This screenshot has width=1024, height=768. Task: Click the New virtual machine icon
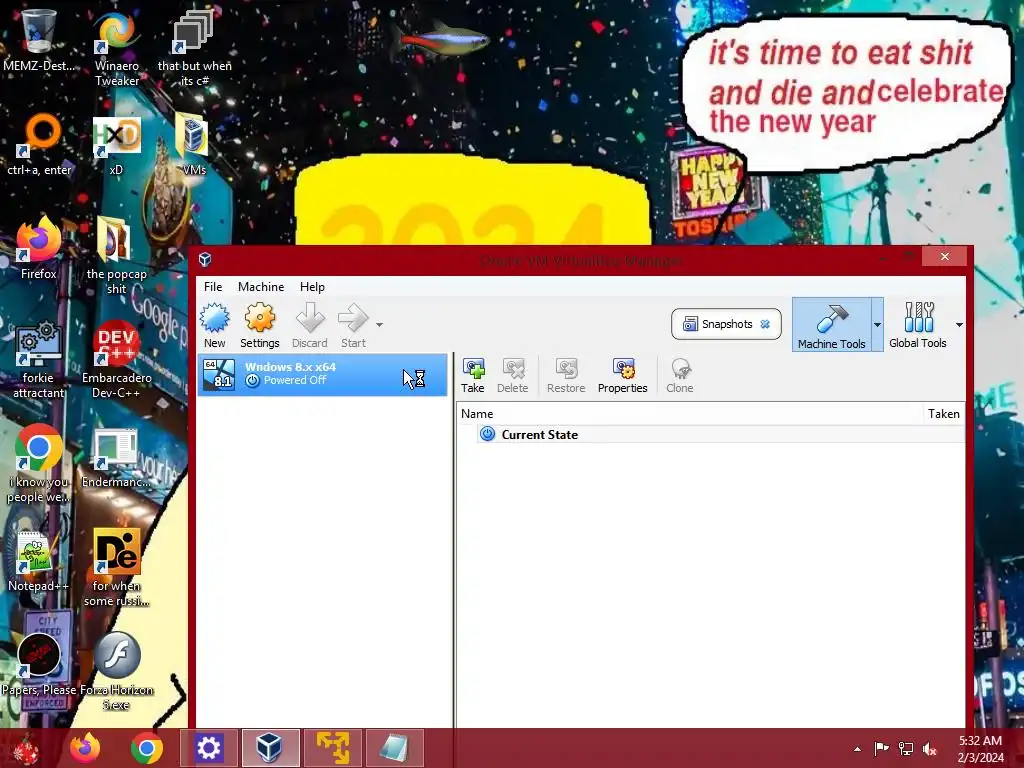214,325
